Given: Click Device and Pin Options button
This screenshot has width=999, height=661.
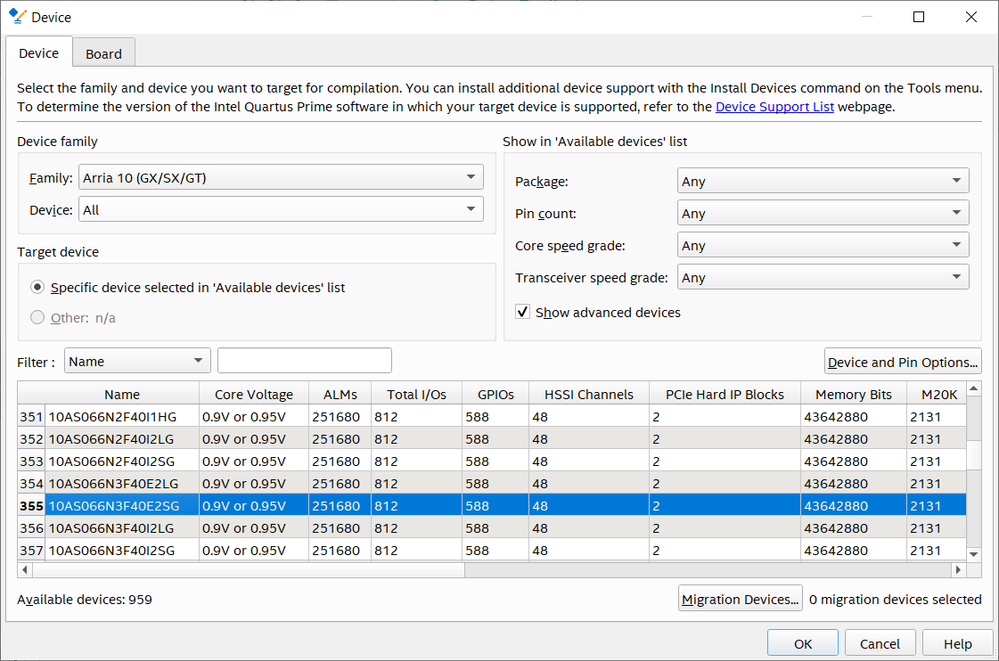Looking at the screenshot, I should coord(902,362).
